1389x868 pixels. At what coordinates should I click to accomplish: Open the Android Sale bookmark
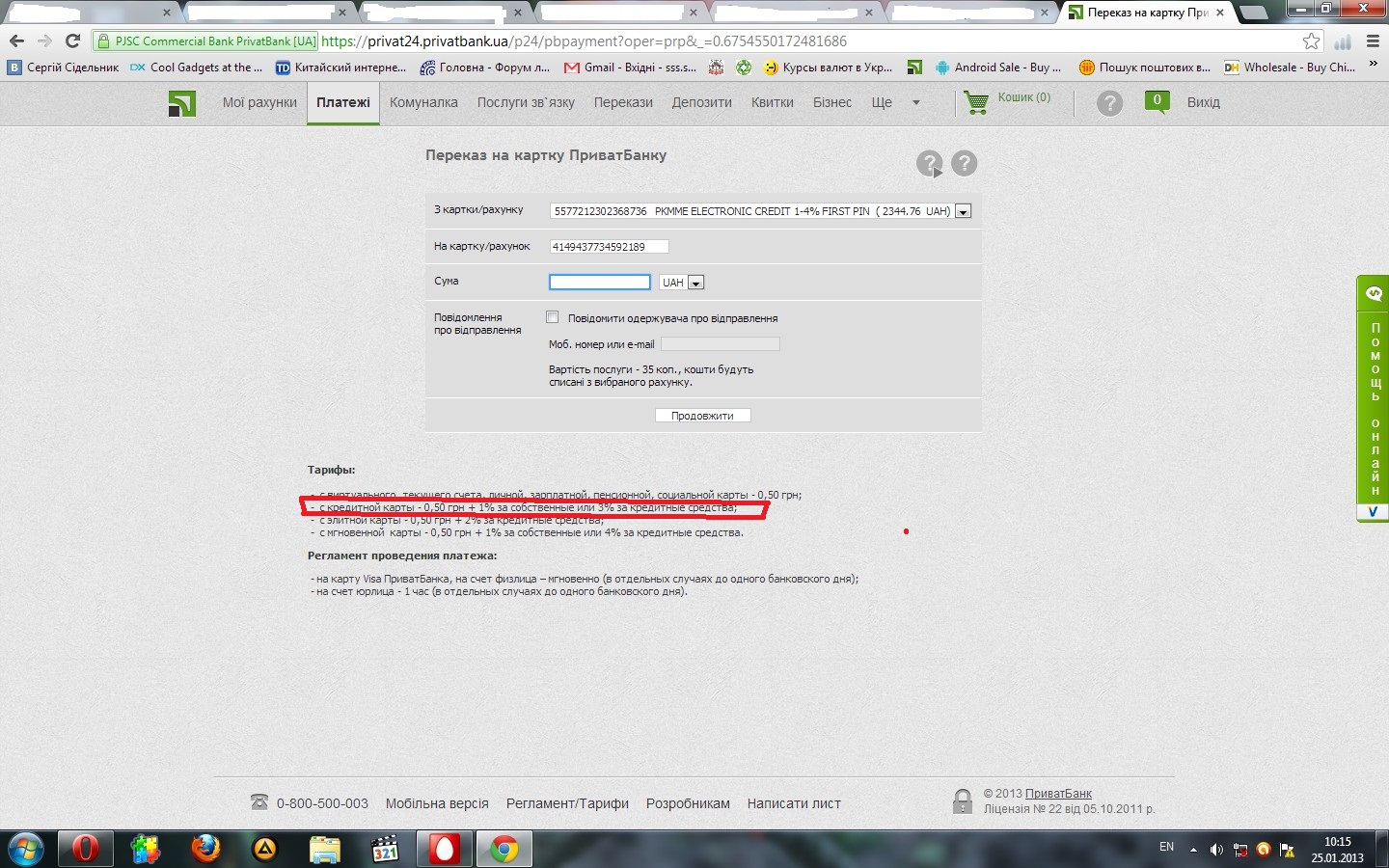[997, 68]
